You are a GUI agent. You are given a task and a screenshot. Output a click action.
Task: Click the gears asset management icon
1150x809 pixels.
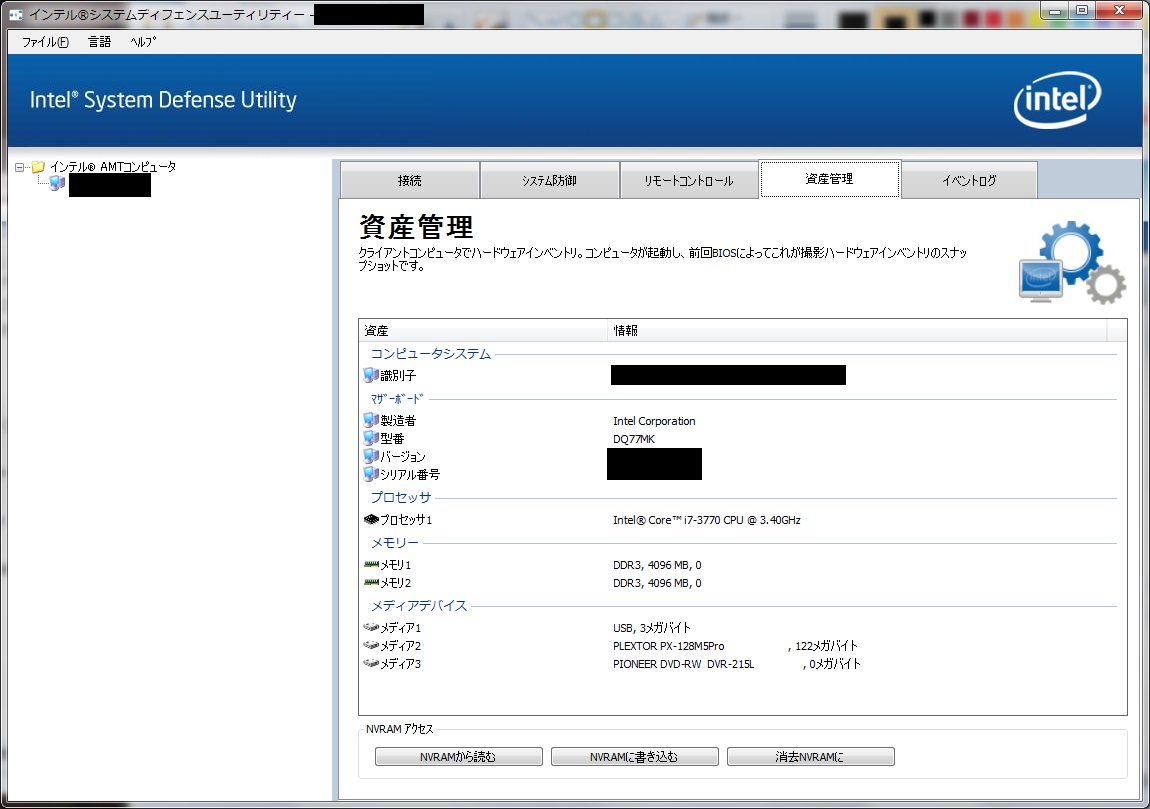coord(1073,263)
